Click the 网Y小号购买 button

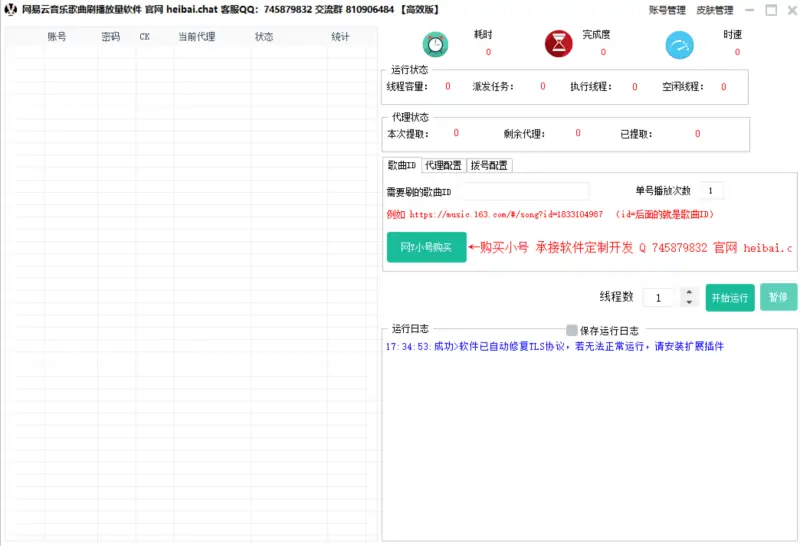coord(426,247)
